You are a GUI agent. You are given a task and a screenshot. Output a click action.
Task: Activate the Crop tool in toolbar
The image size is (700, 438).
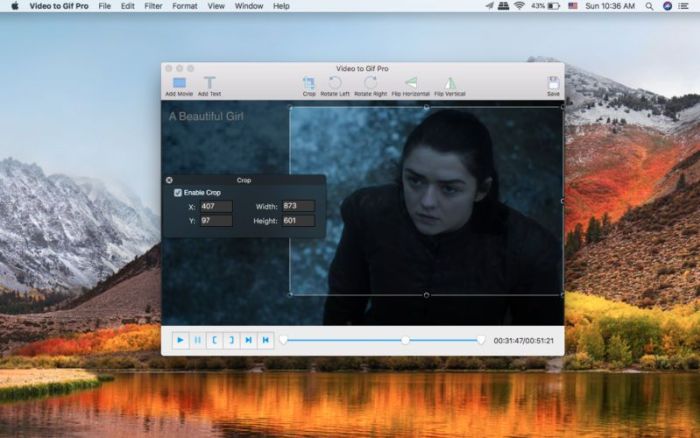pos(309,84)
